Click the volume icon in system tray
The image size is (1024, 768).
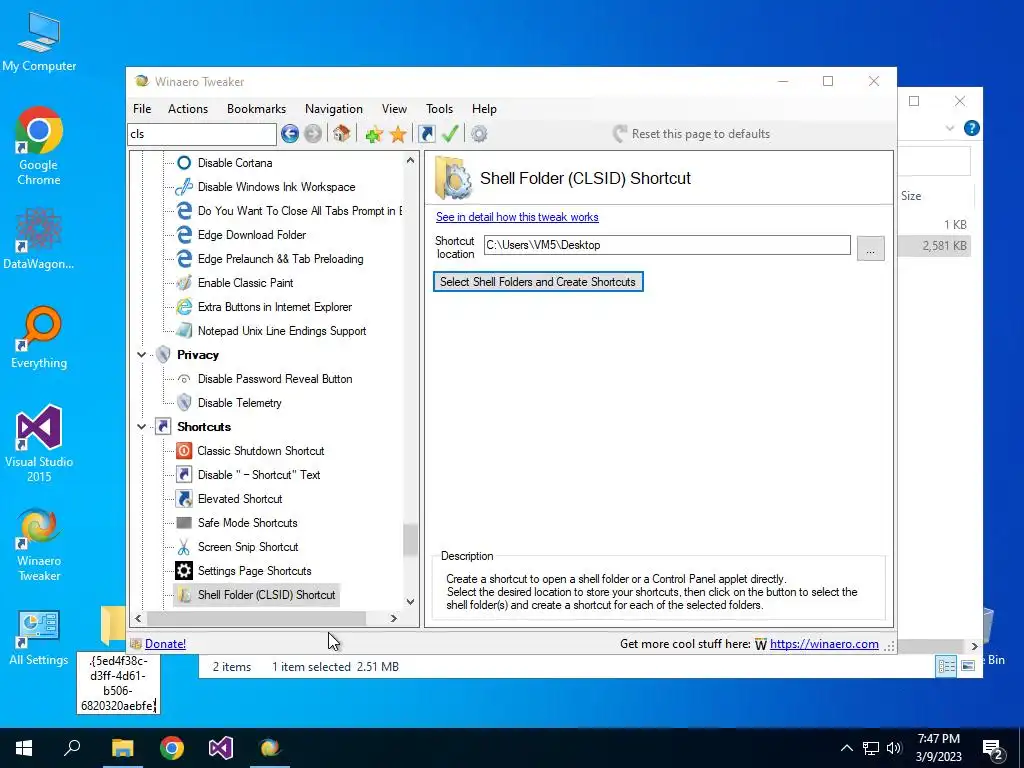pos(894,748)
